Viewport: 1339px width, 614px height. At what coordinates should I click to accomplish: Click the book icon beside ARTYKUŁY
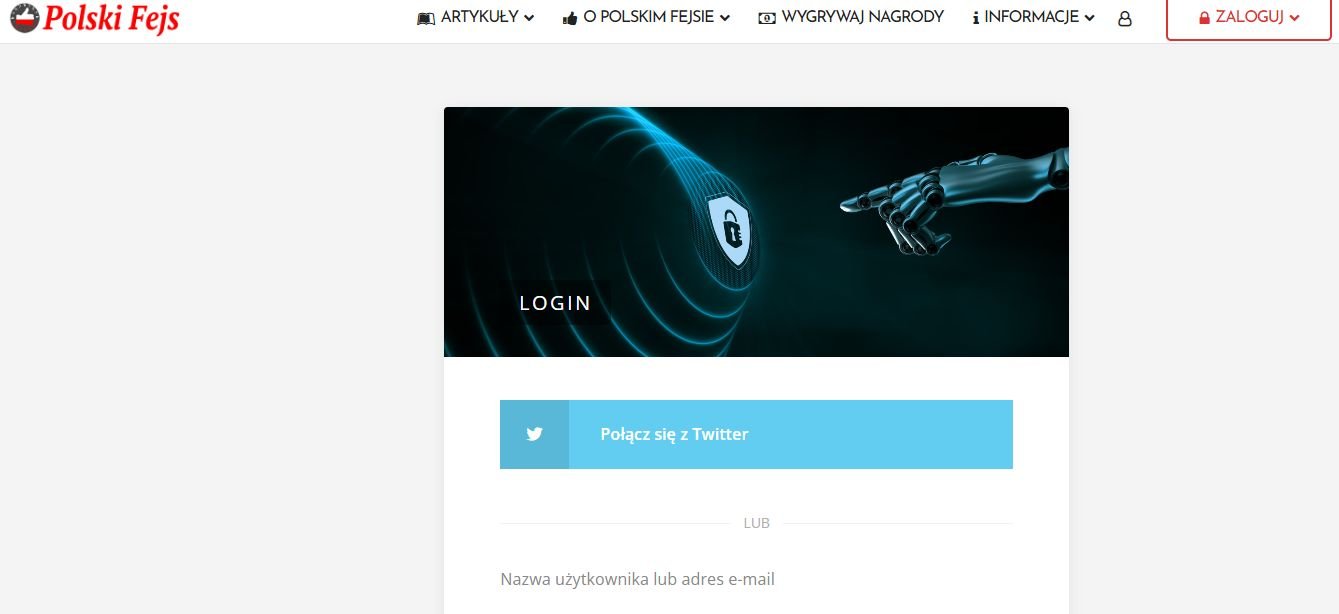coord(426,18)
